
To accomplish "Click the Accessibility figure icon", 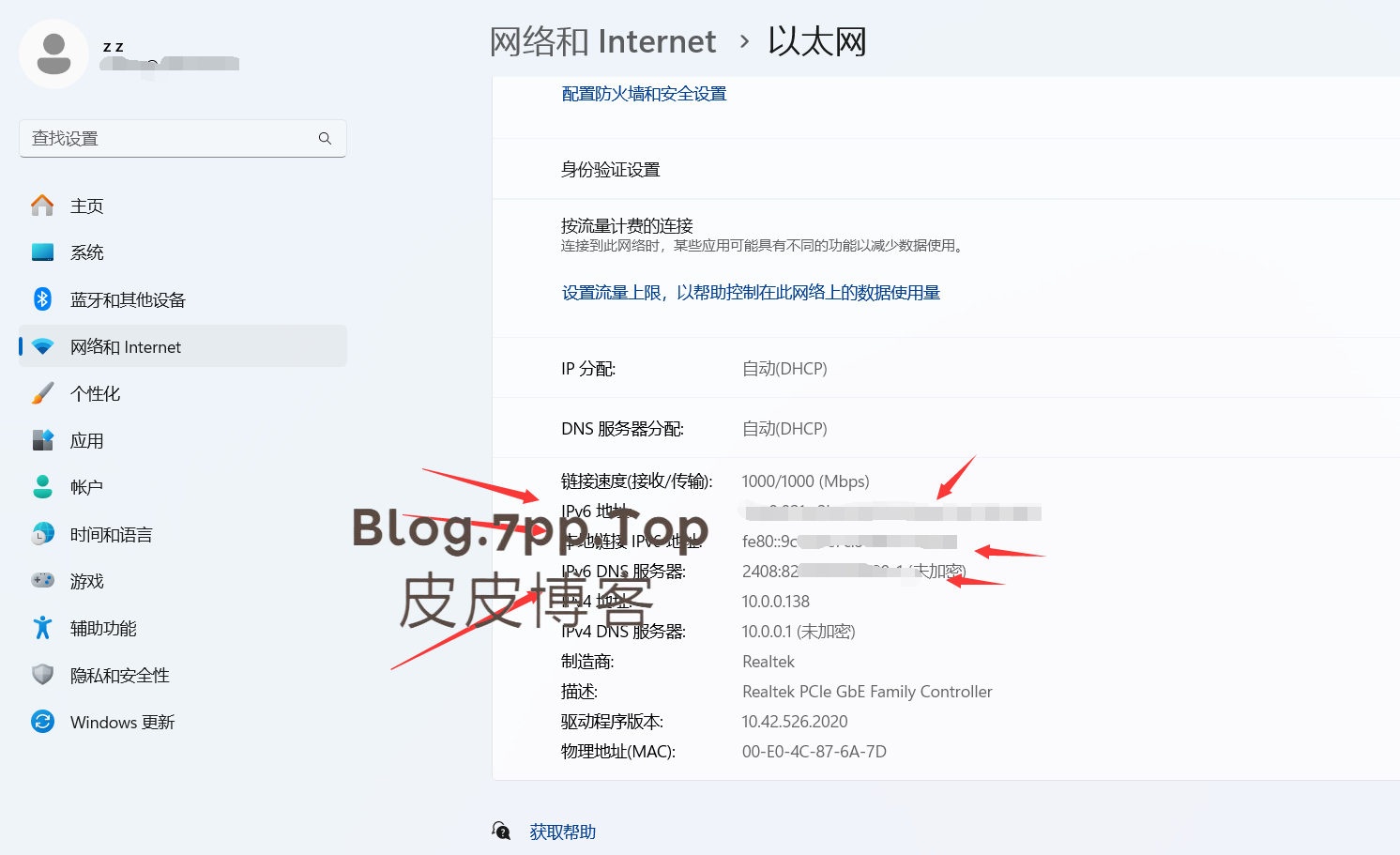I will click(x=42, y=628).
